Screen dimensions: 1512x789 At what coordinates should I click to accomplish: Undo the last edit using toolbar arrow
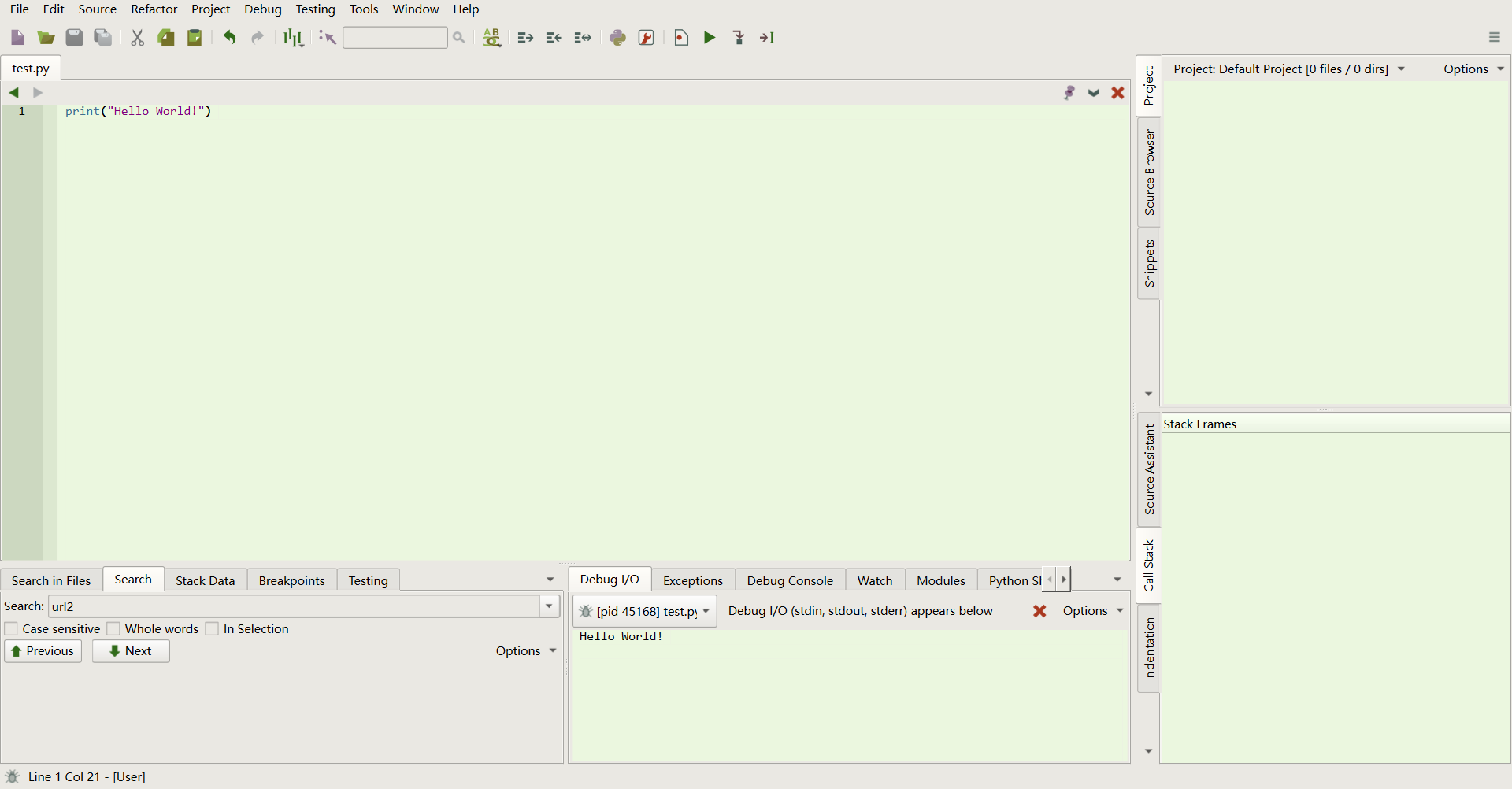pyautogui.click(x=229, y=38)
